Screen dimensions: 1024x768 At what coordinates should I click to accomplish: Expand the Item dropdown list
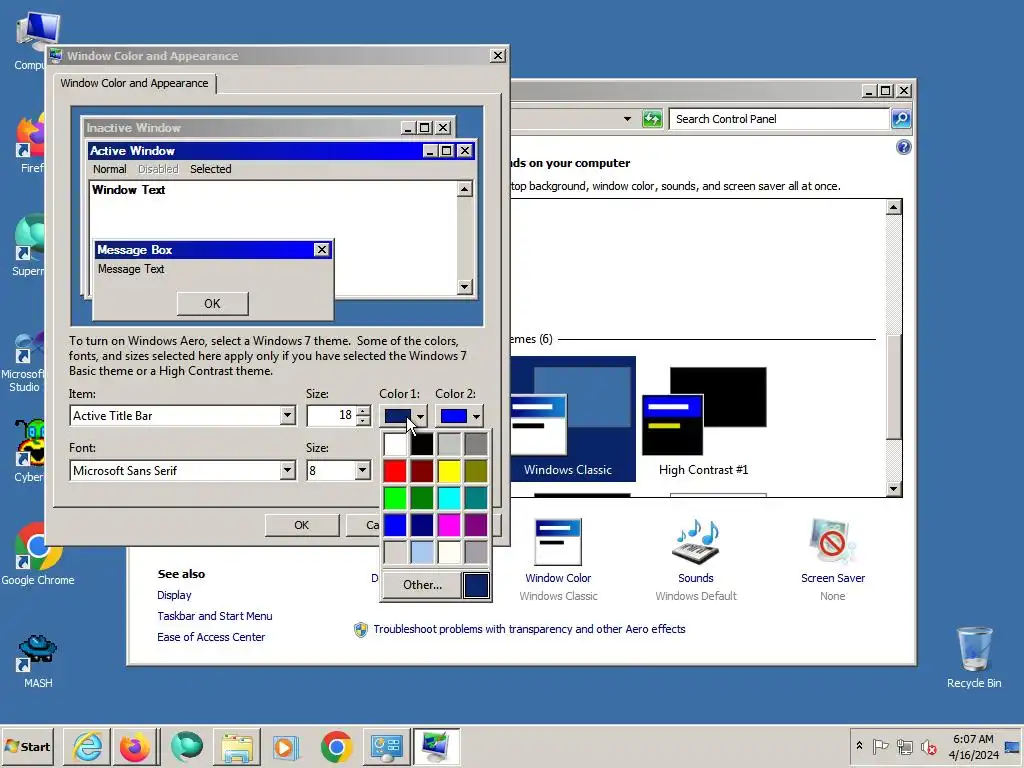pos(287,415)
